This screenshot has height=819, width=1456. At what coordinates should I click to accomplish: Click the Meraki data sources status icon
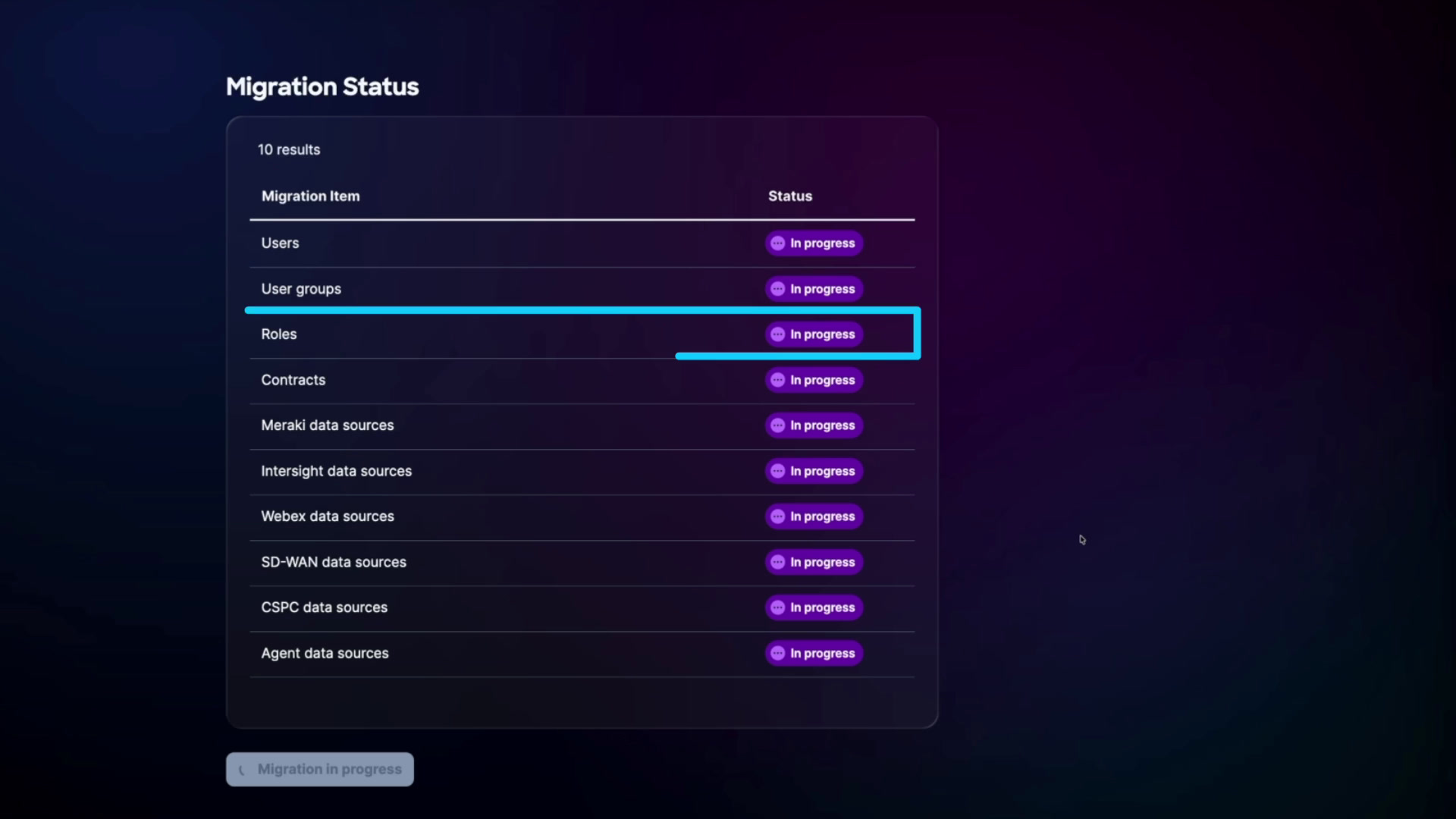(x=777, y=425)
